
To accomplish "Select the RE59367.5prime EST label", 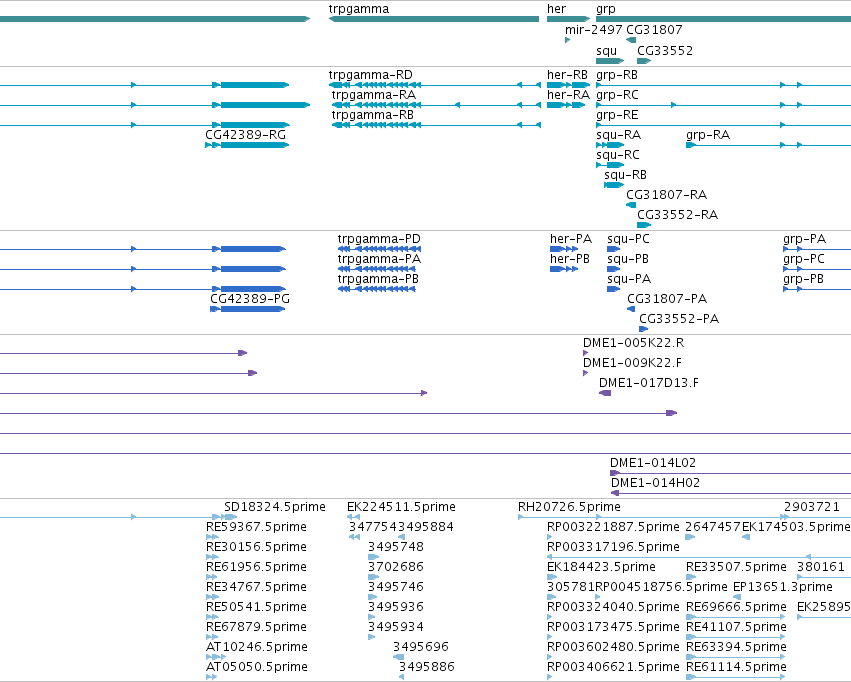I will [256, 527].
